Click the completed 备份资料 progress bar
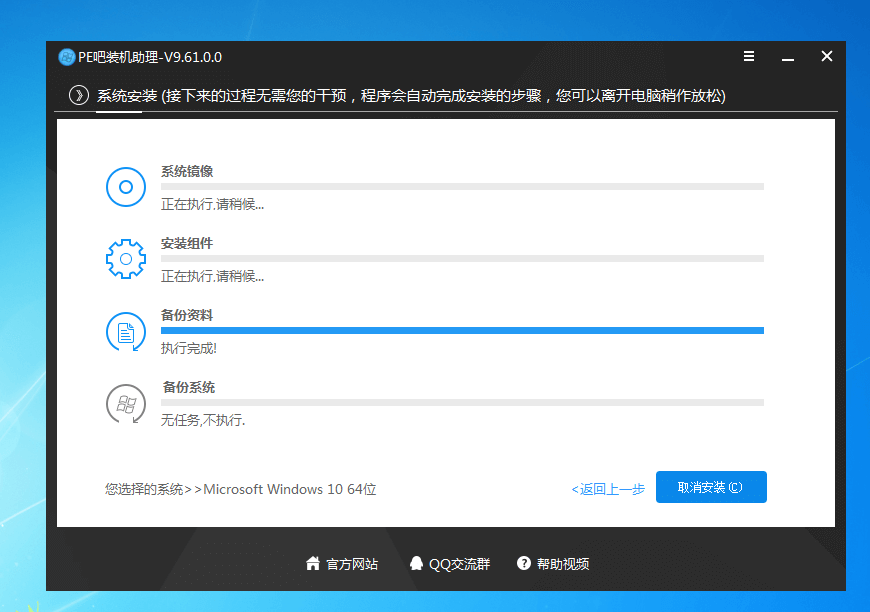 pos(462,331)
